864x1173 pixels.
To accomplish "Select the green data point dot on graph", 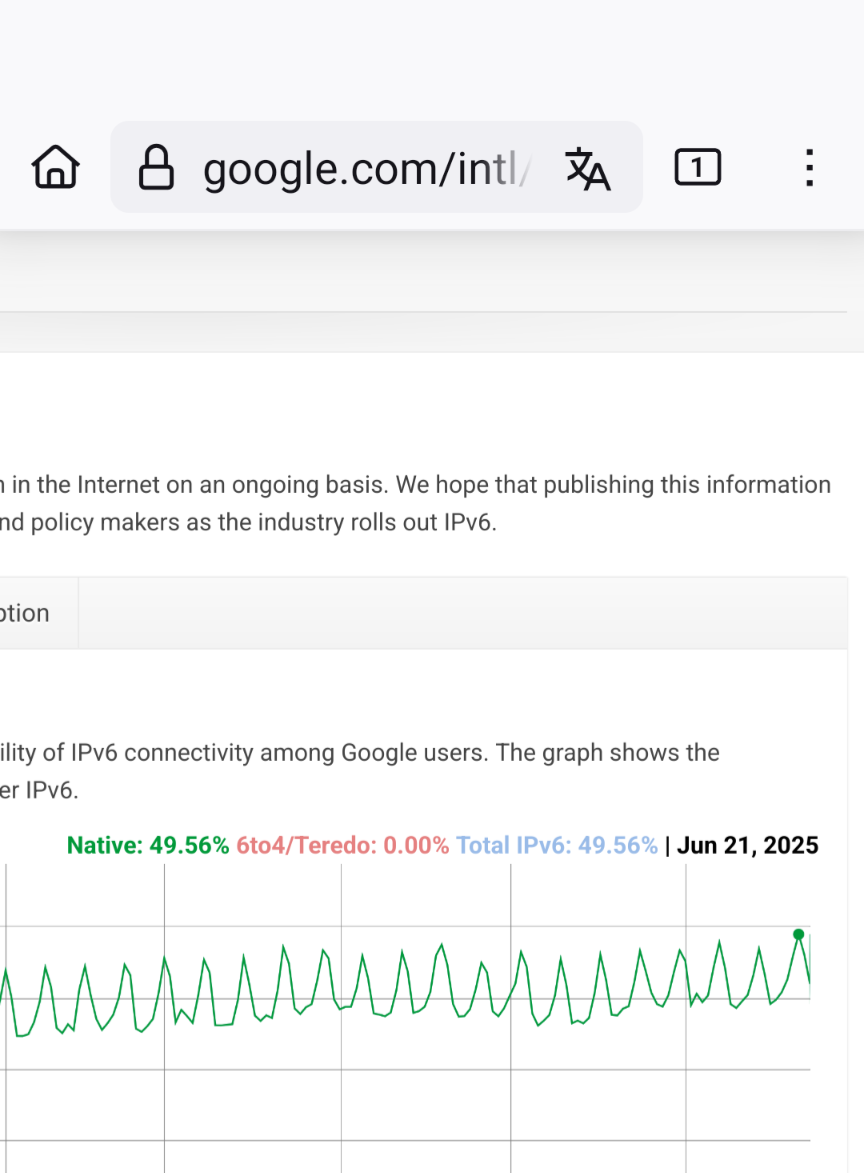I will [x=798, y=934].
